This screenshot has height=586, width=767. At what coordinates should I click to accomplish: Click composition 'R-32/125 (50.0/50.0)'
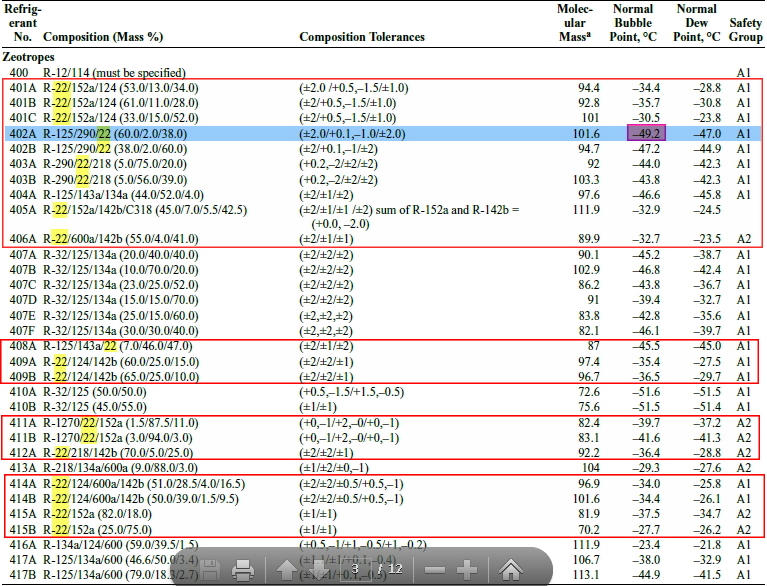95,392
